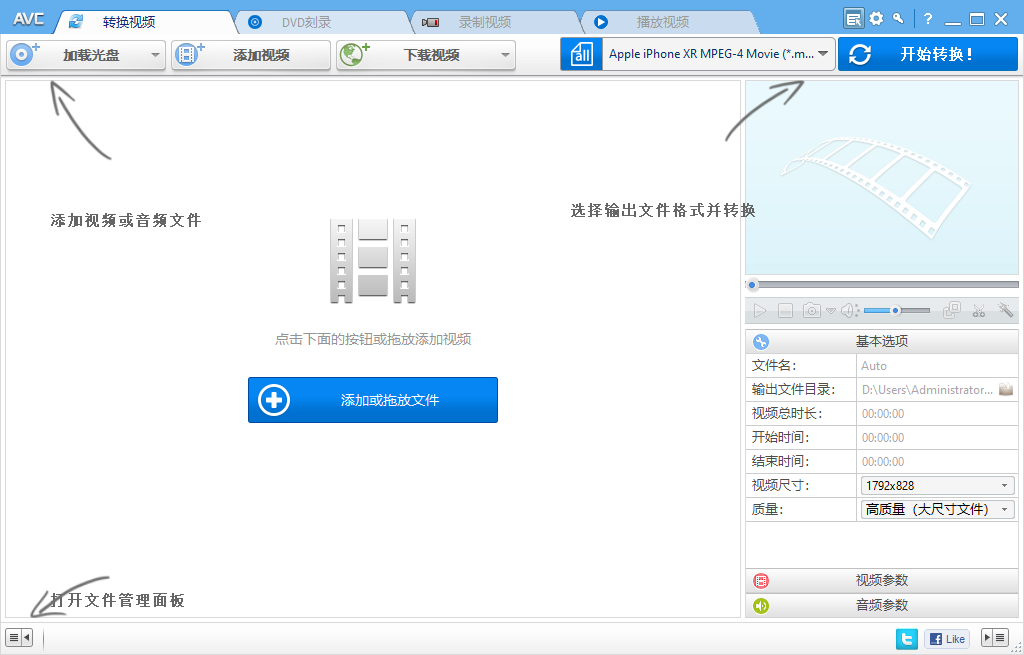Toggle the right-side options panel button
The height and width of the screenshot is (655, 1024).
click(995, 637)
